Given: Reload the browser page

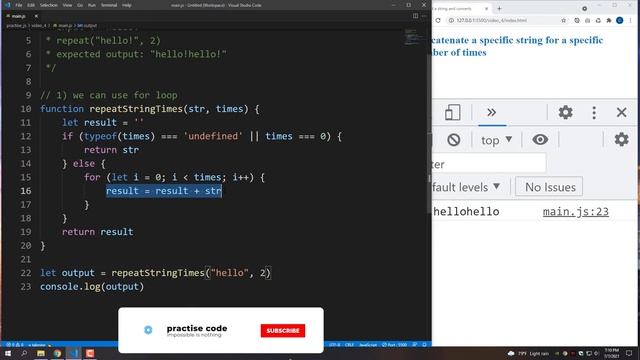Looking at the screenshot, I should pyautogui.click(x=438, y=20).
